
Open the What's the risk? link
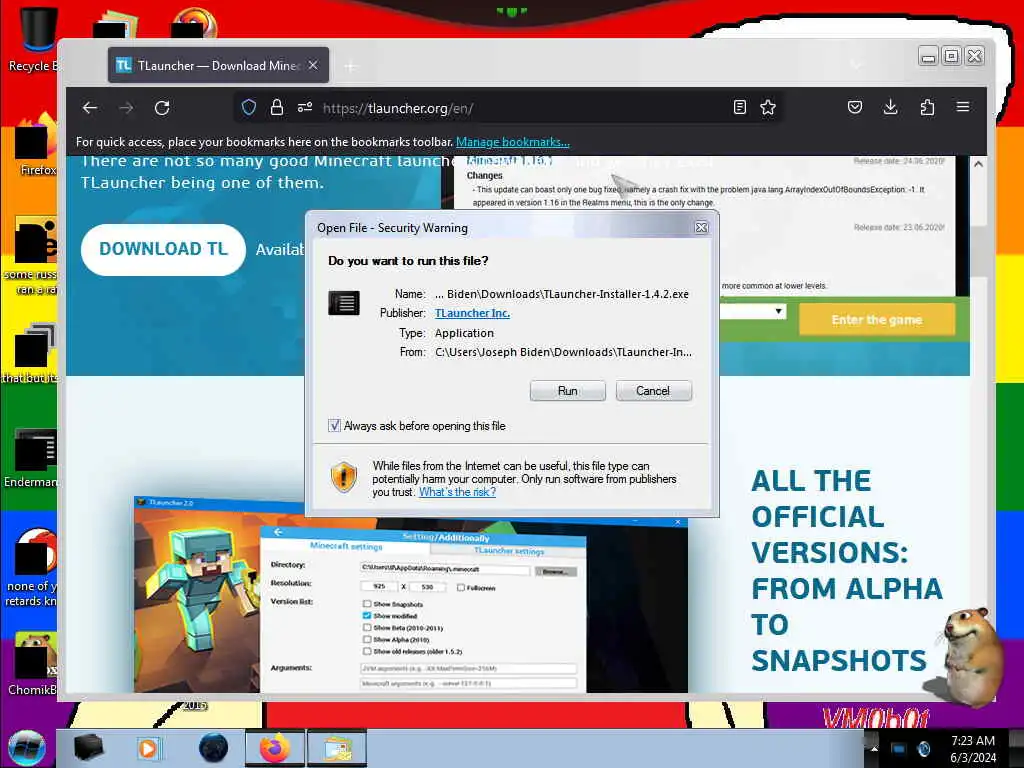tap(457, 492)
